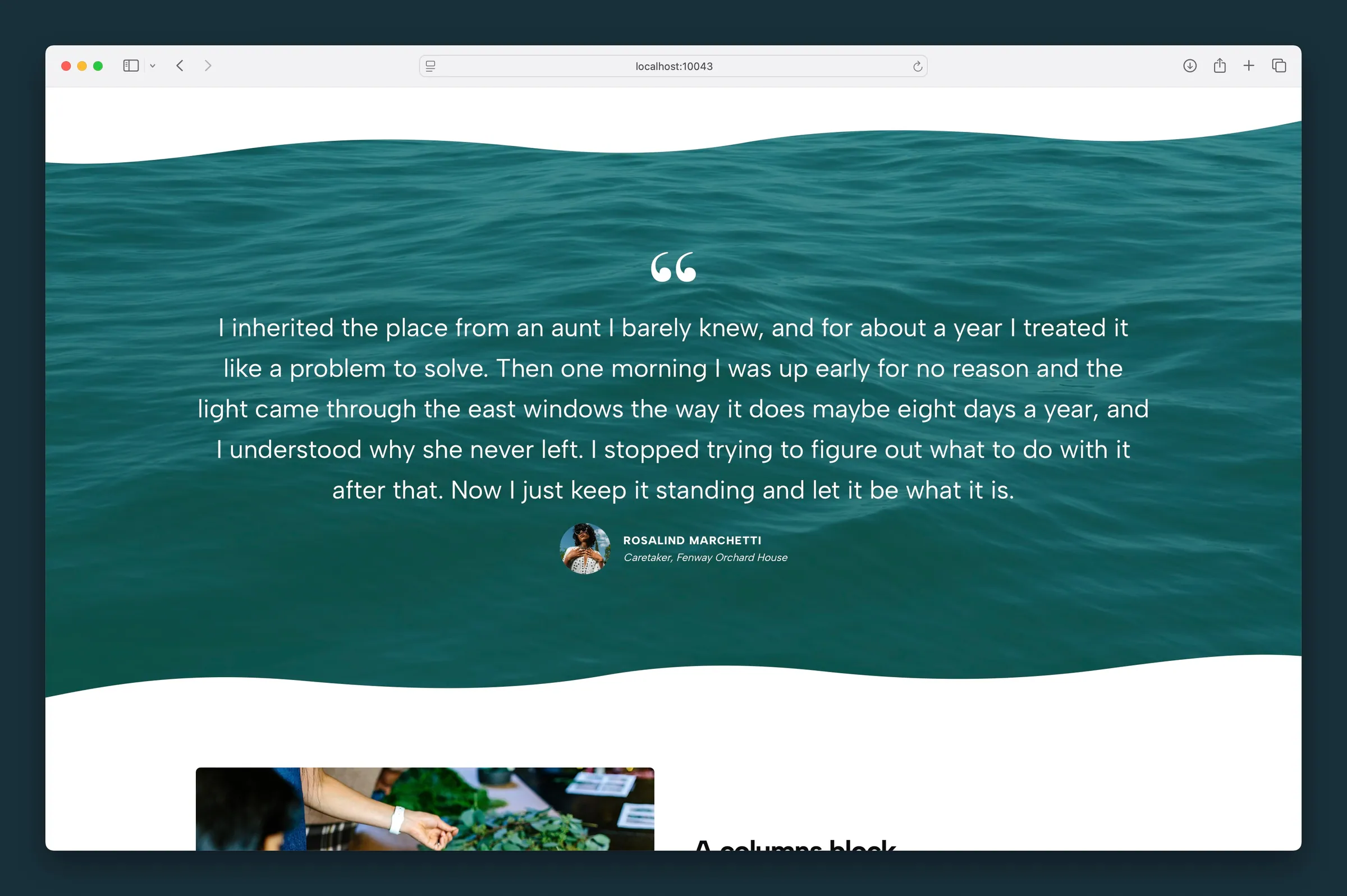Go back with the back arrow
Screen dimensions: 1347x896
[180, 66]
